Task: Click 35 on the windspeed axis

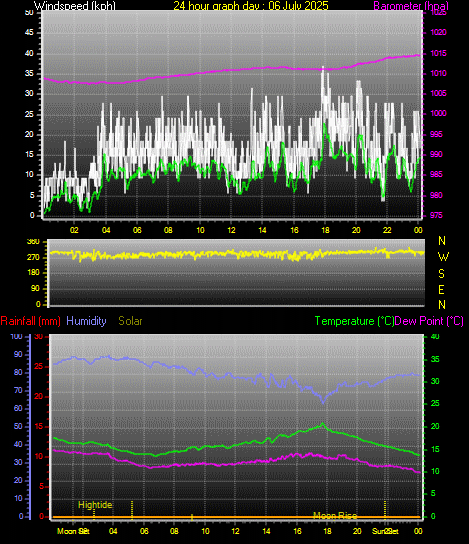Action: tap(29, 74)
